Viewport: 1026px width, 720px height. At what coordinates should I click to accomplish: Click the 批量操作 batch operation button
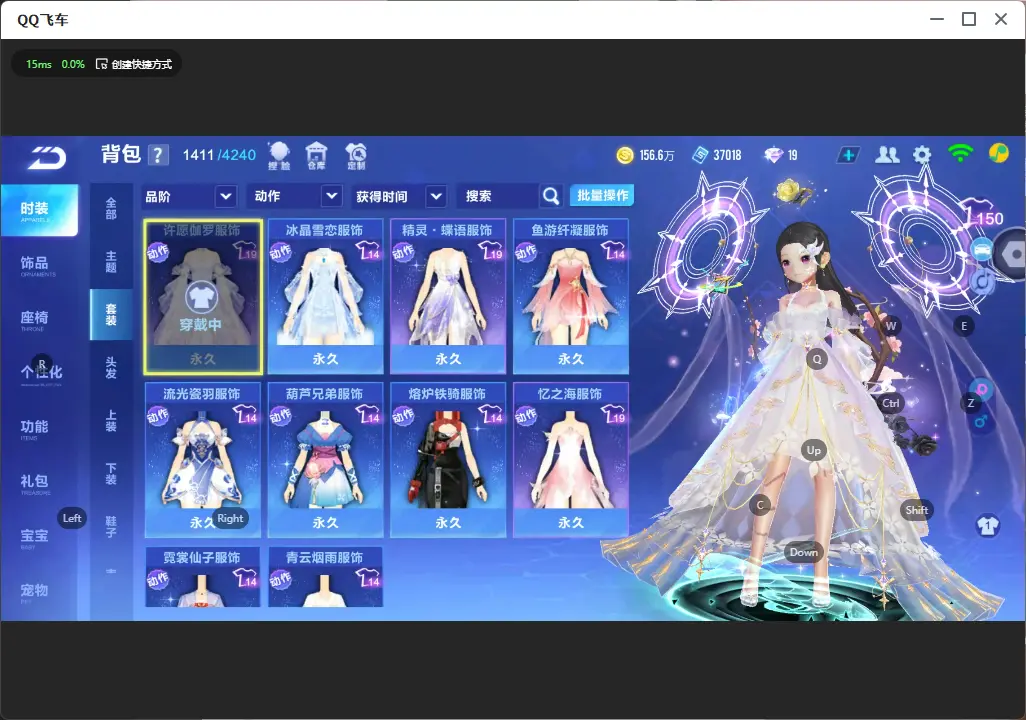tap(602, 196)
